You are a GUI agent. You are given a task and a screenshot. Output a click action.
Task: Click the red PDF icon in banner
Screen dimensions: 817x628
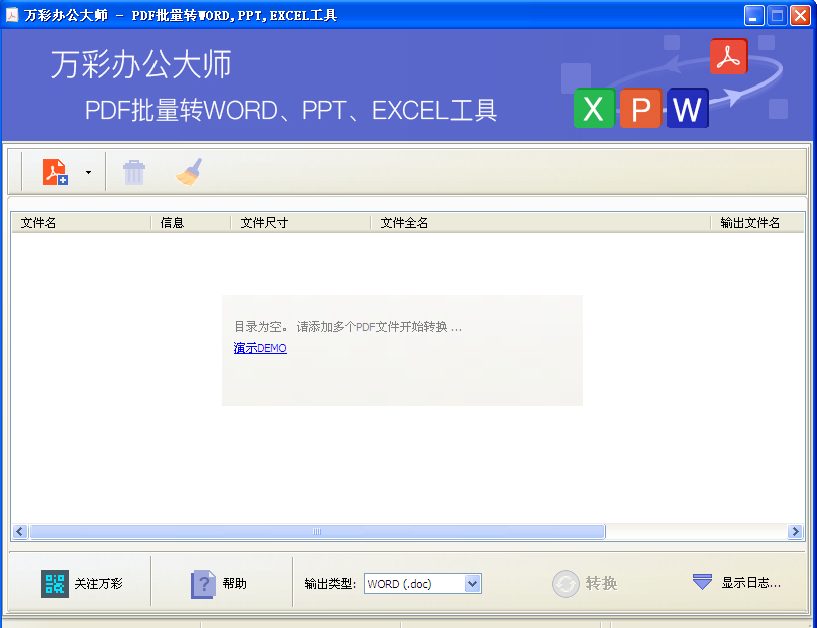tap(729, 57)
